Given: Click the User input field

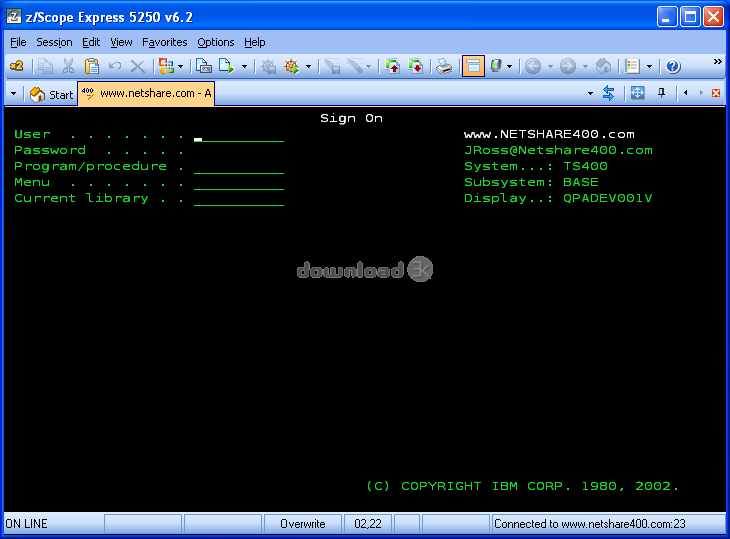Looking at the screenshot, I should (239, 135).
